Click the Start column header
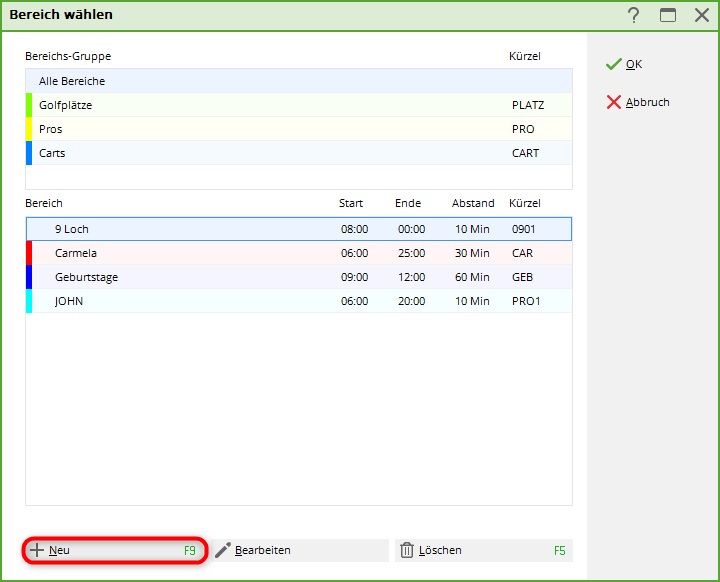 (x=351, y=203)
